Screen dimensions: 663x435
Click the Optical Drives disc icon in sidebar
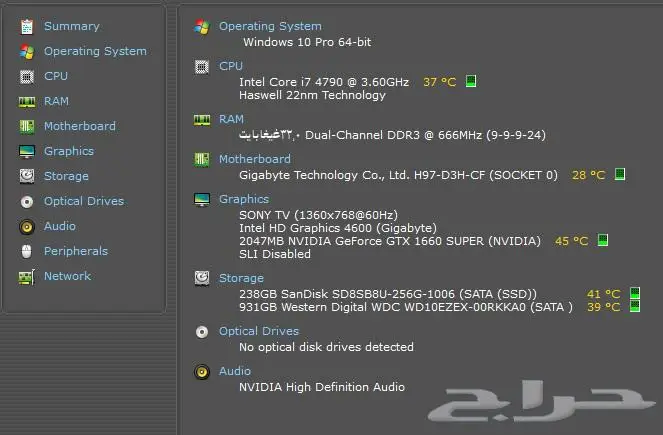click(x=26, y=201)
